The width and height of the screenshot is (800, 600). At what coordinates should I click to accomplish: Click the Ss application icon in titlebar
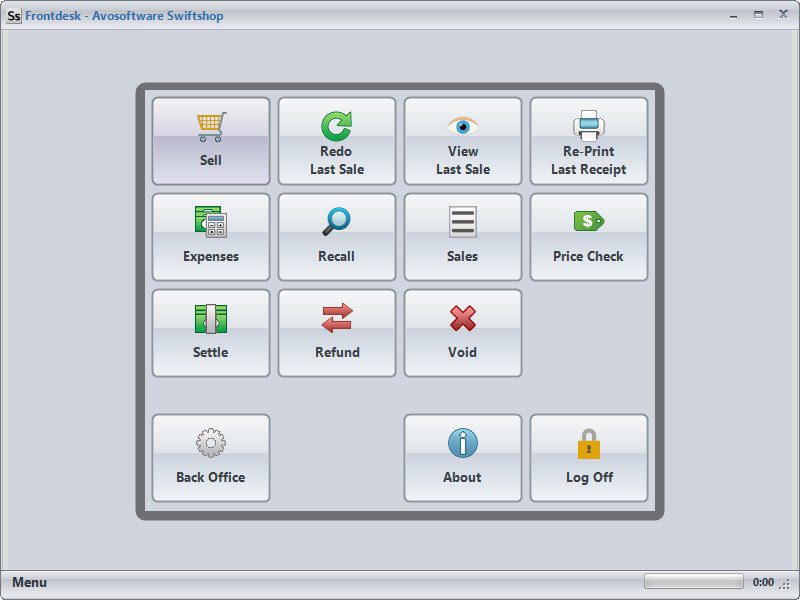pos(14,14)
